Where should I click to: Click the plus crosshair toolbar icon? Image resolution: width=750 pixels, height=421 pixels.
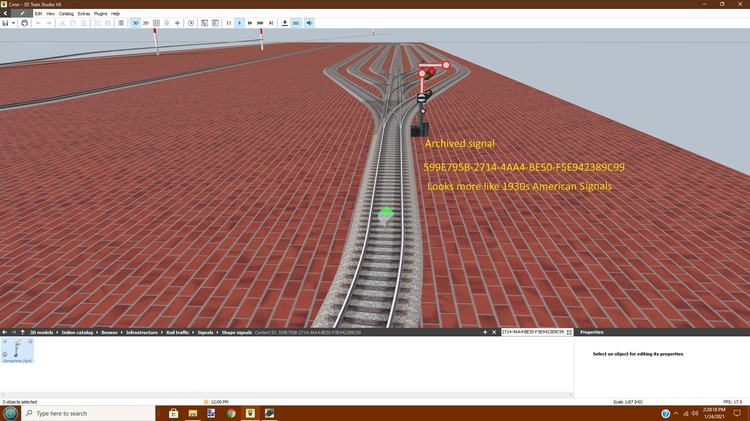177,23
